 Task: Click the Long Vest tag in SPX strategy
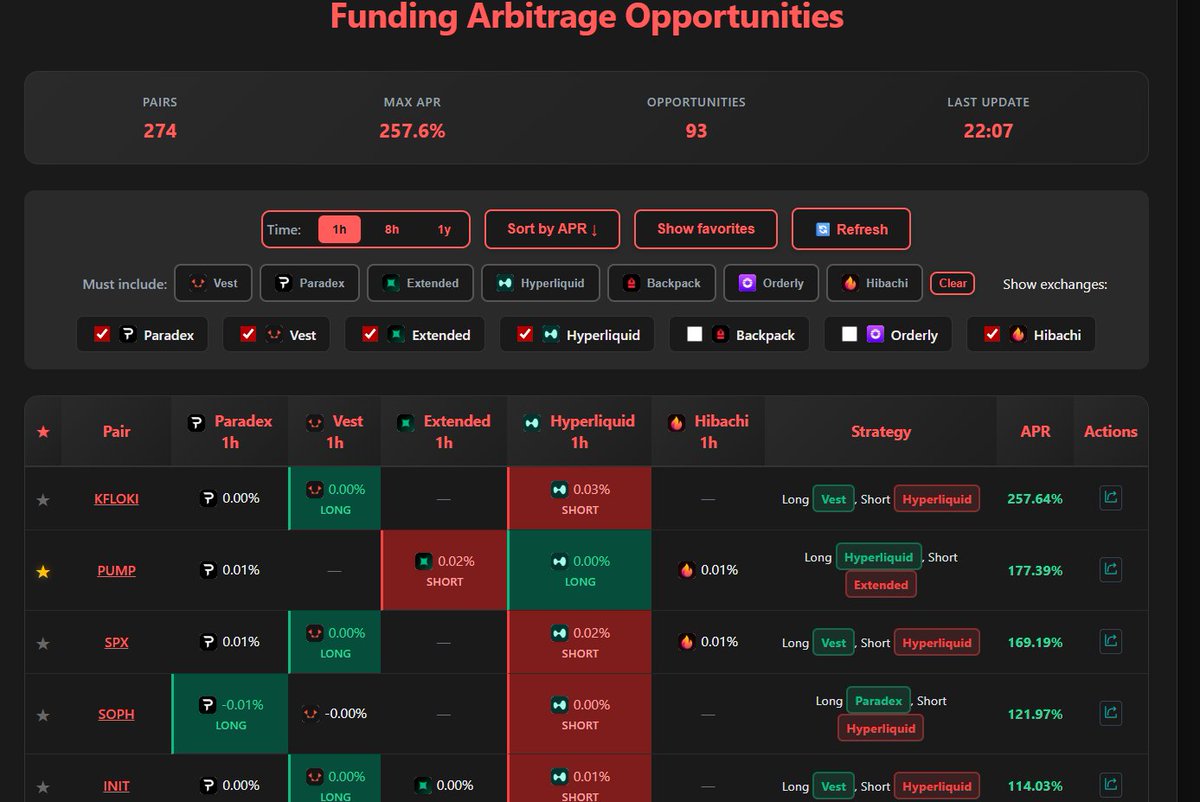(833, 643)
